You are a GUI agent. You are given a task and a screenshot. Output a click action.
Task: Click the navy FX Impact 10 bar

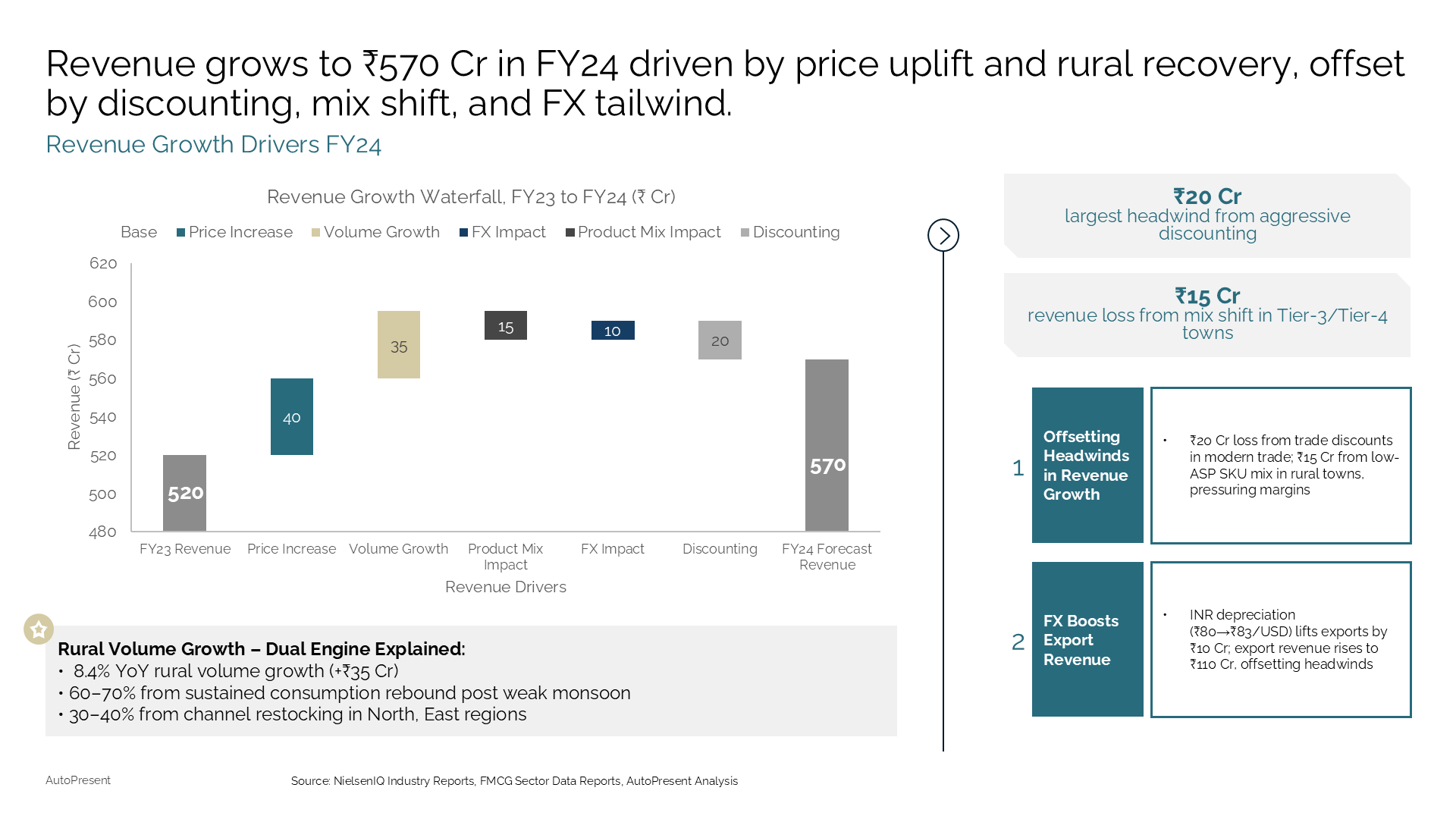613,330
